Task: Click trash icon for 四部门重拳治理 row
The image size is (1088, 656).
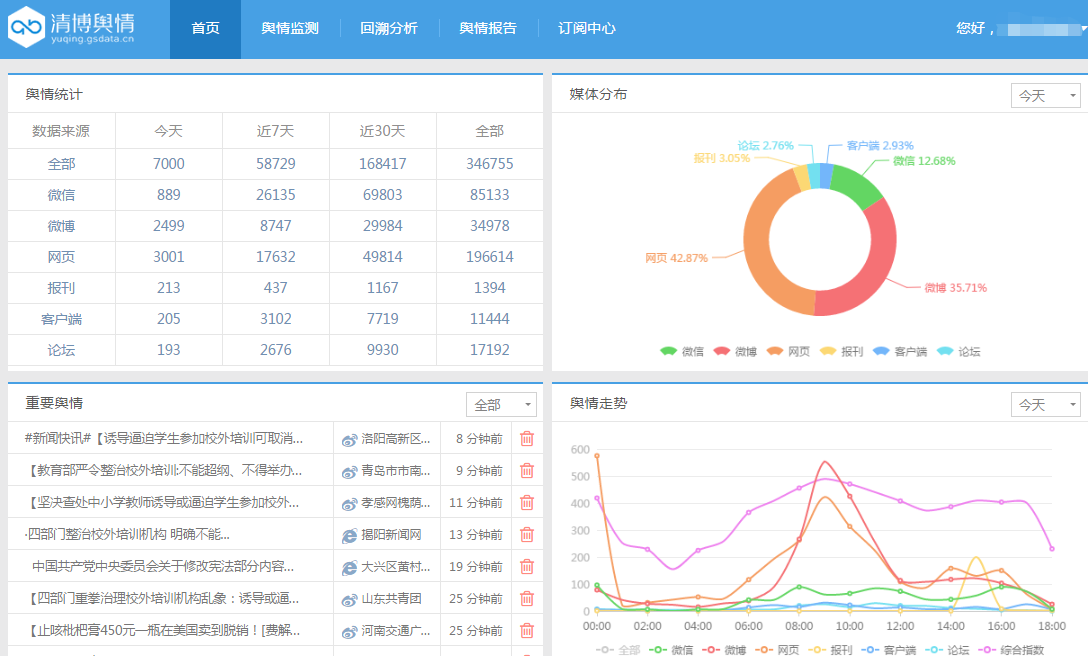Action: click(527, 598)
